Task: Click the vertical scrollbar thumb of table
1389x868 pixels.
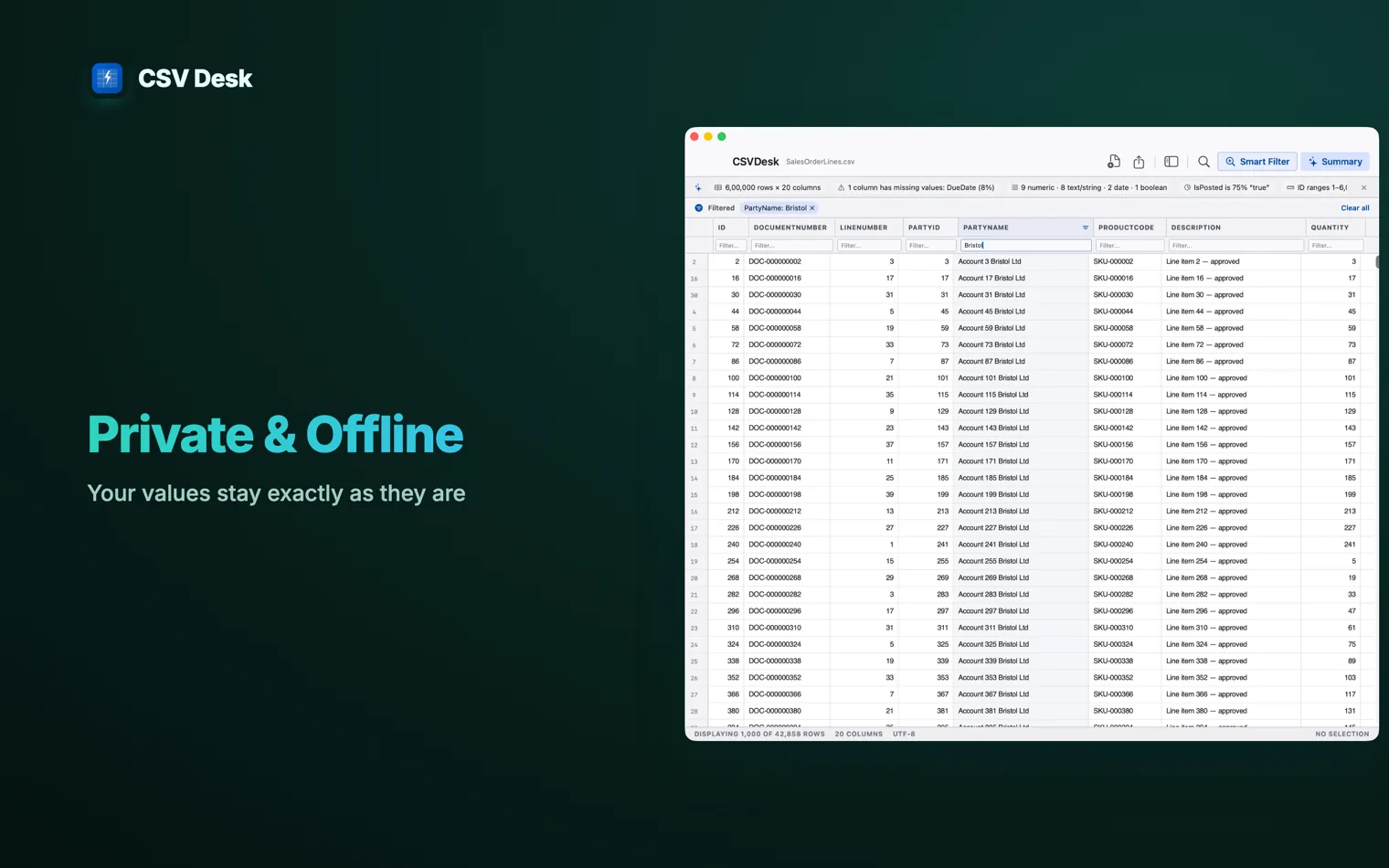Action: coord(1376,262)
